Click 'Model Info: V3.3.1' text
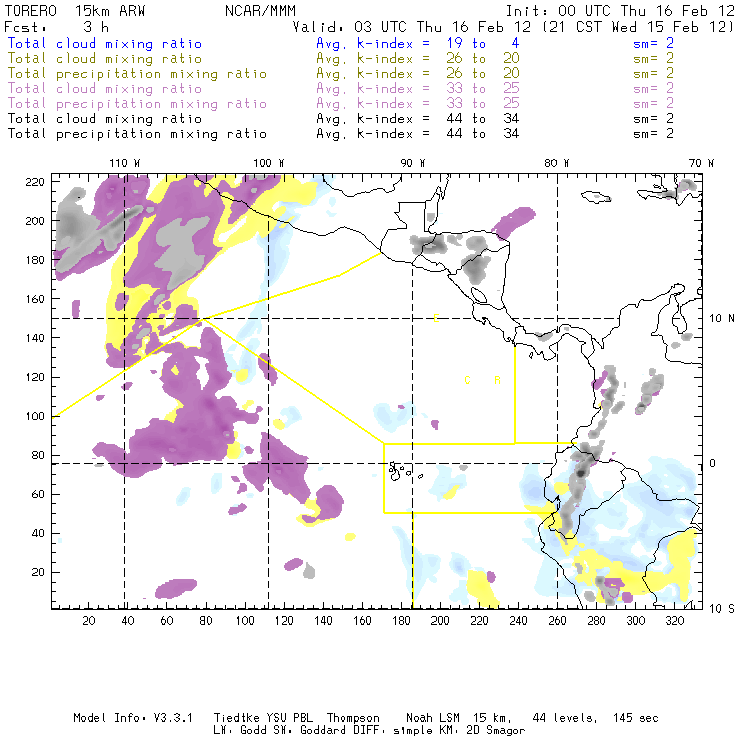Screen dimensions: 740x740 coord(133,718)
